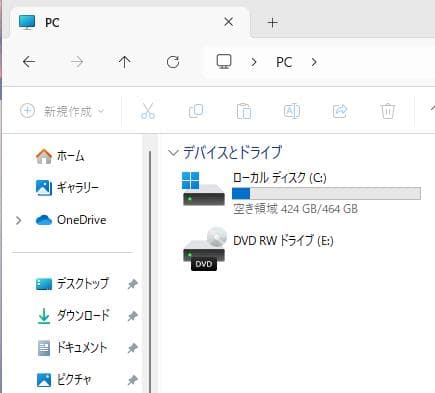This screenshot has width=435, height=393.
Task: Click DVD RW ドライブ (E:) label
Action: 283,240
